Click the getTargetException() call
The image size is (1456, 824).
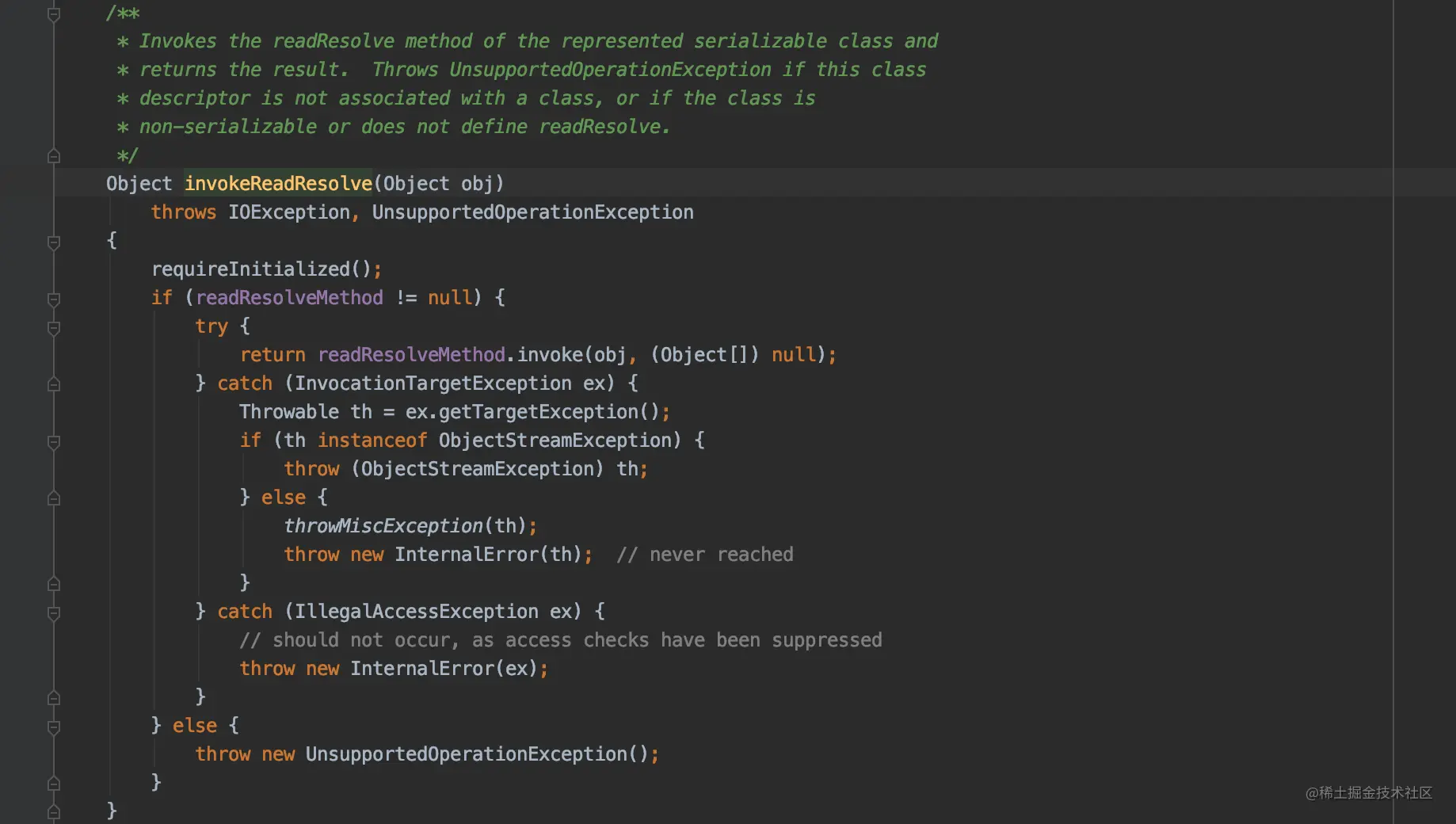tap(548, 412)
